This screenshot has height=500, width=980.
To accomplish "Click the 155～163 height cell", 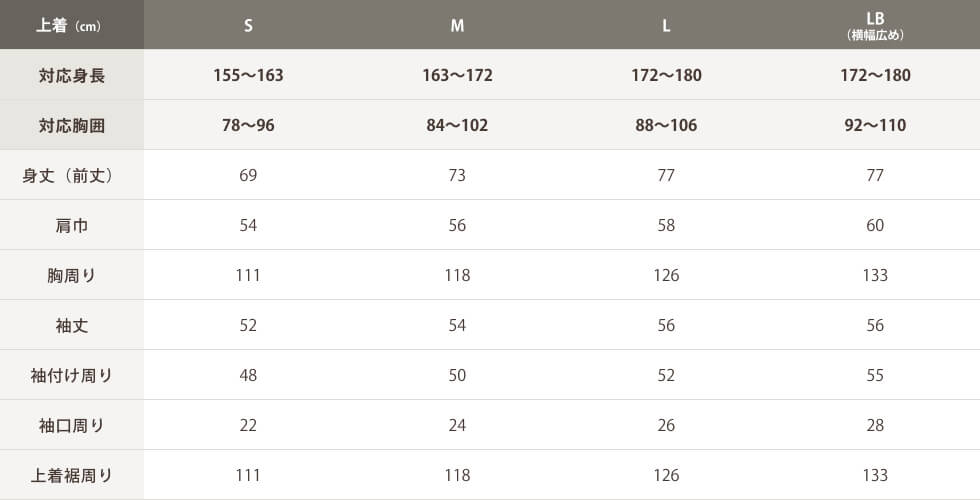I will (248, 75).
